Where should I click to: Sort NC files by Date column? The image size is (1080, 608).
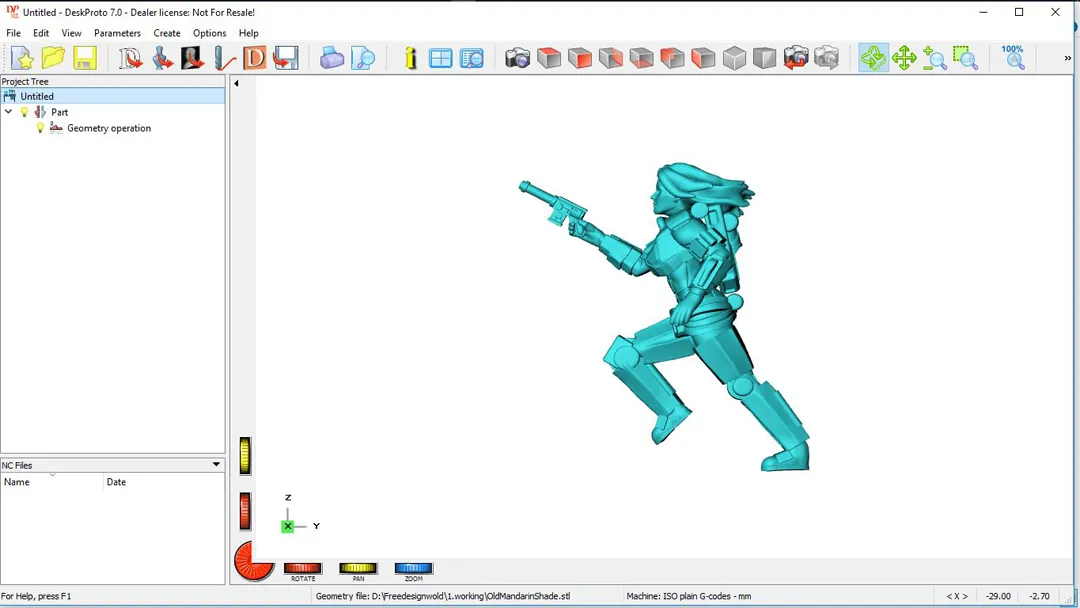tap(116, 482)
